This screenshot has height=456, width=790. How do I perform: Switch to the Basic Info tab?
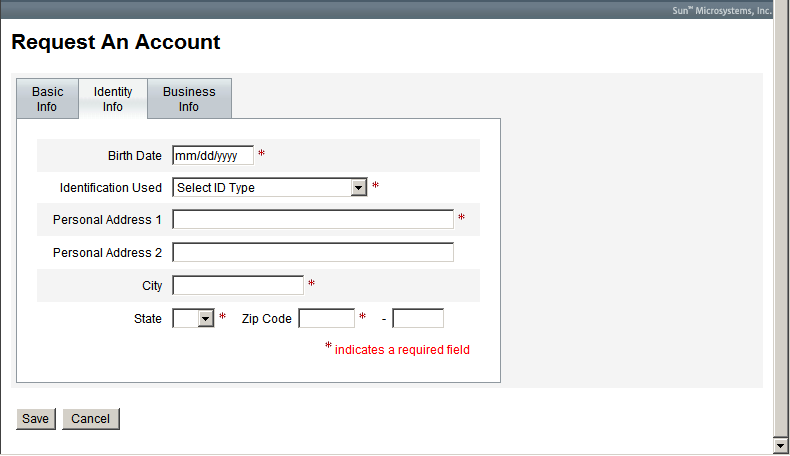pos(47,99)
